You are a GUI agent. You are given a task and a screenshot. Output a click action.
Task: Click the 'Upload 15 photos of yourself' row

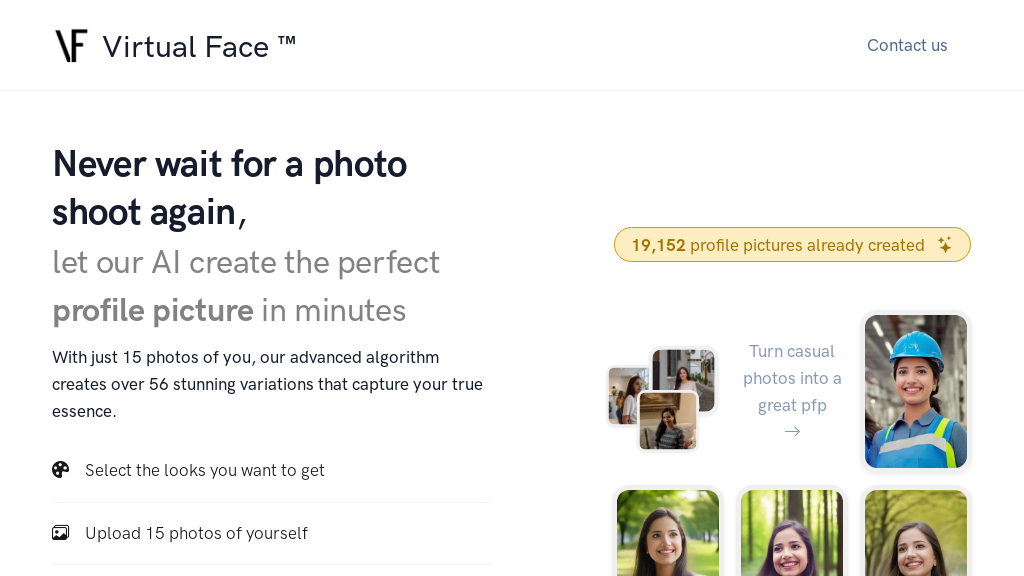[x=196, y=532]
